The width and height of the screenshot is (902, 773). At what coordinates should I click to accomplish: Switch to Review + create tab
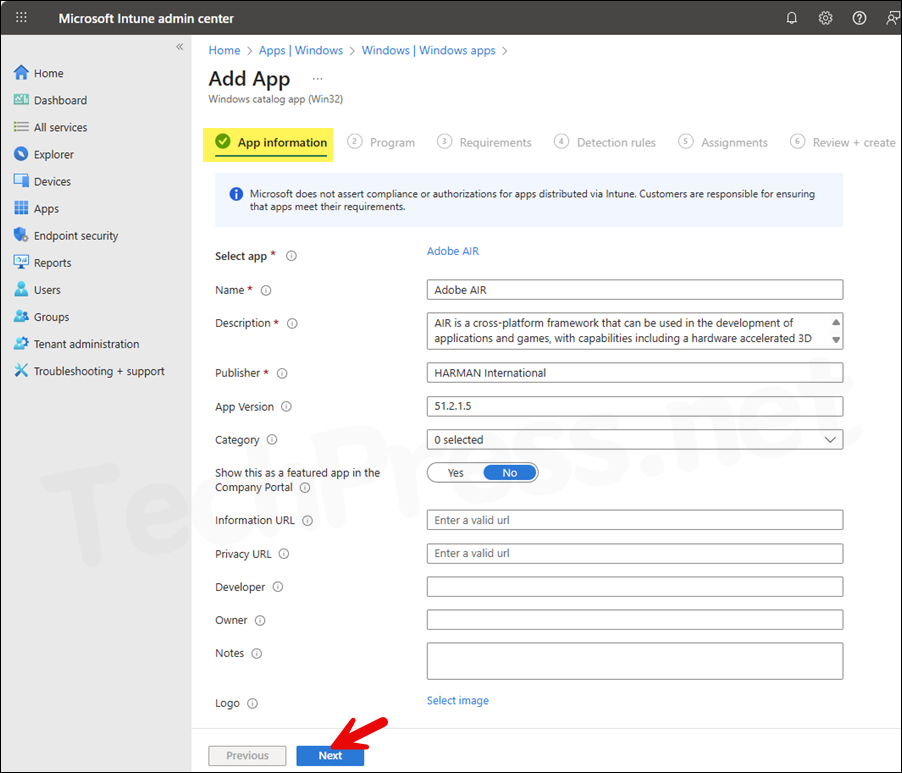843,142
